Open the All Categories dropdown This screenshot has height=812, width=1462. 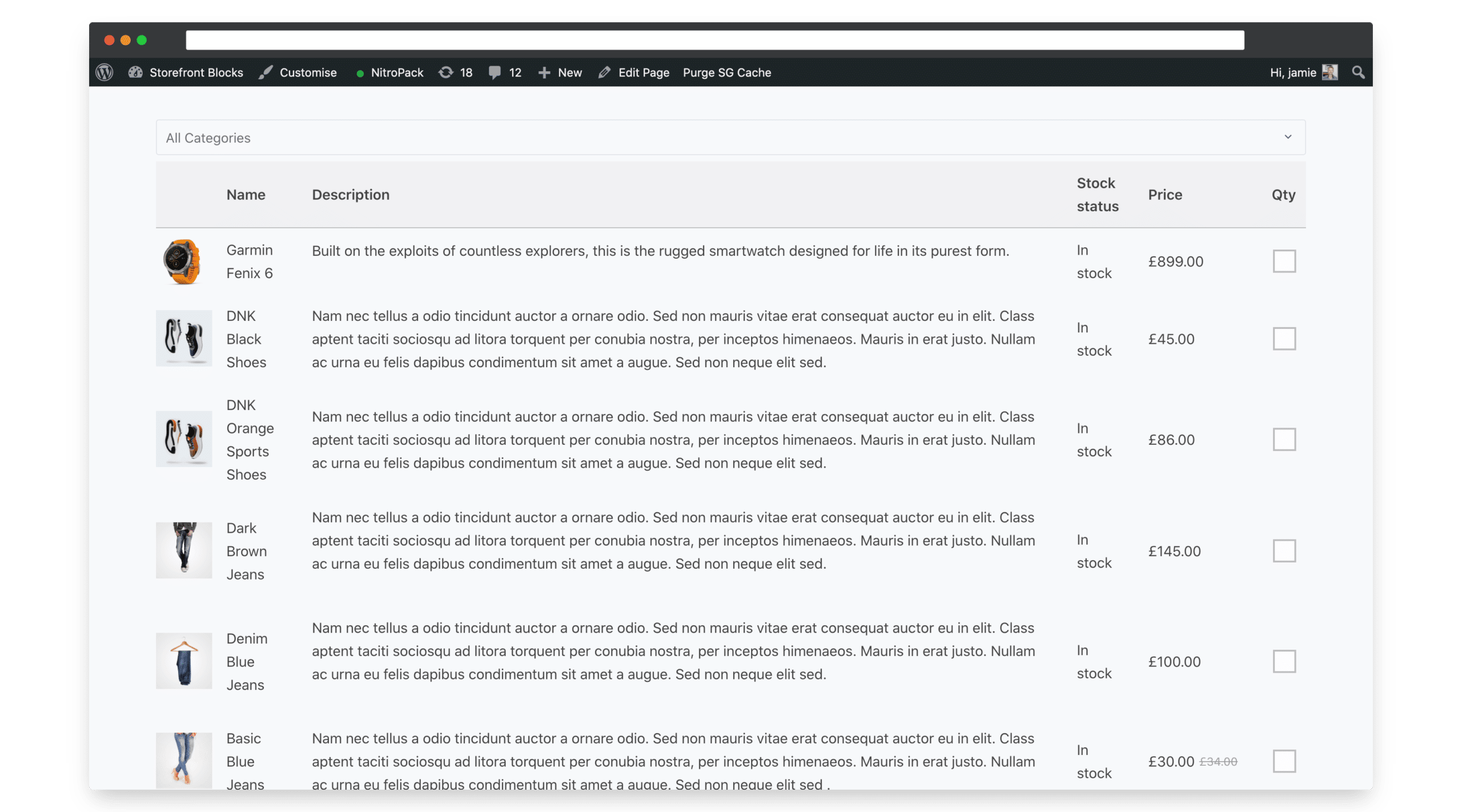click(x=730, y=138)
